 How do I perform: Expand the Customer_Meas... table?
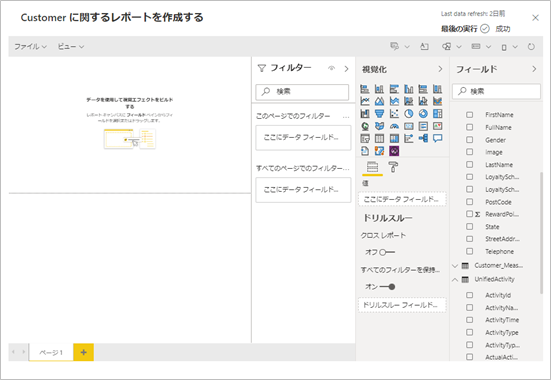(x=455, y=266)
